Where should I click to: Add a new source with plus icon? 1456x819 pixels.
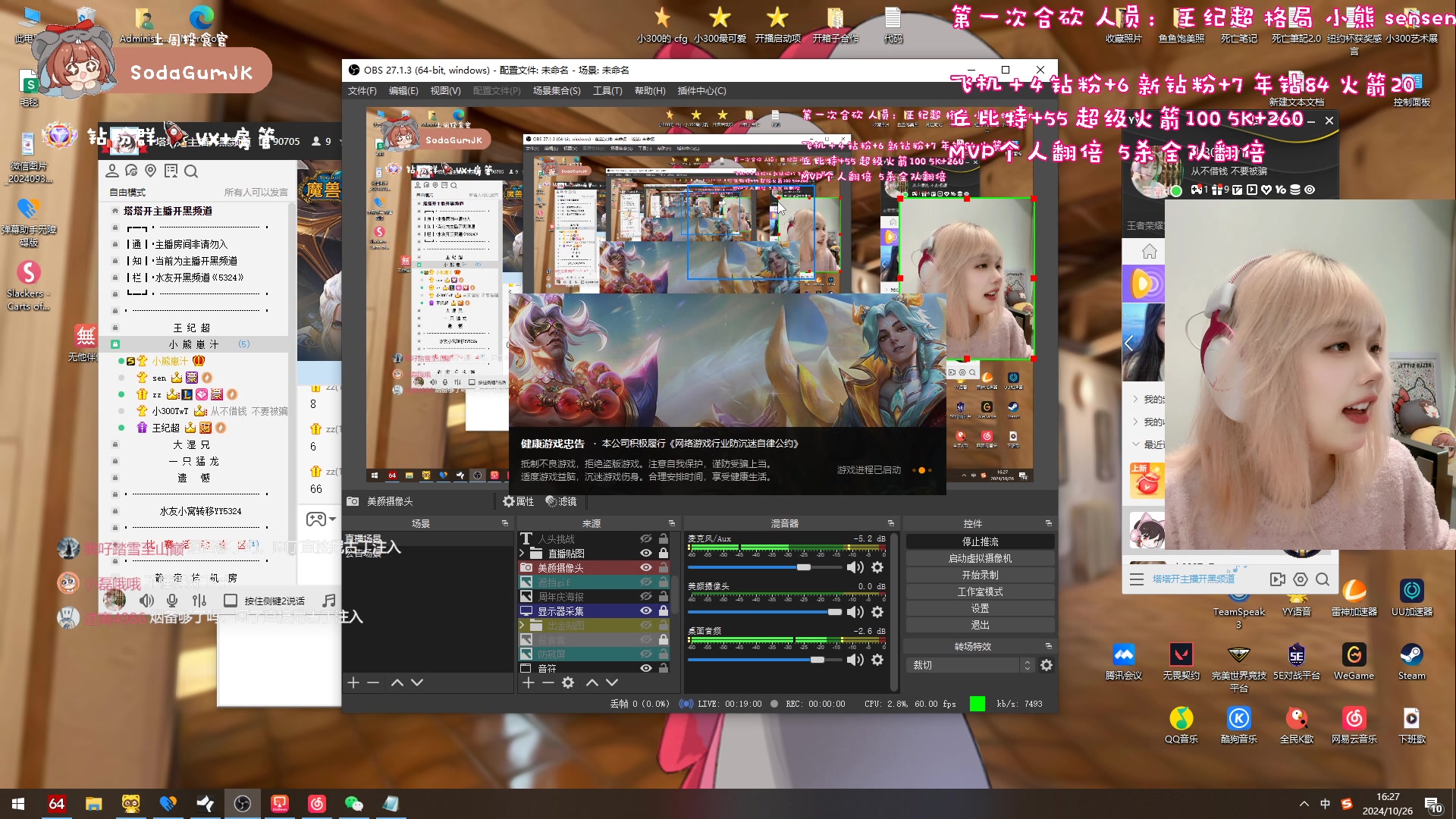(x=529, y=682)
